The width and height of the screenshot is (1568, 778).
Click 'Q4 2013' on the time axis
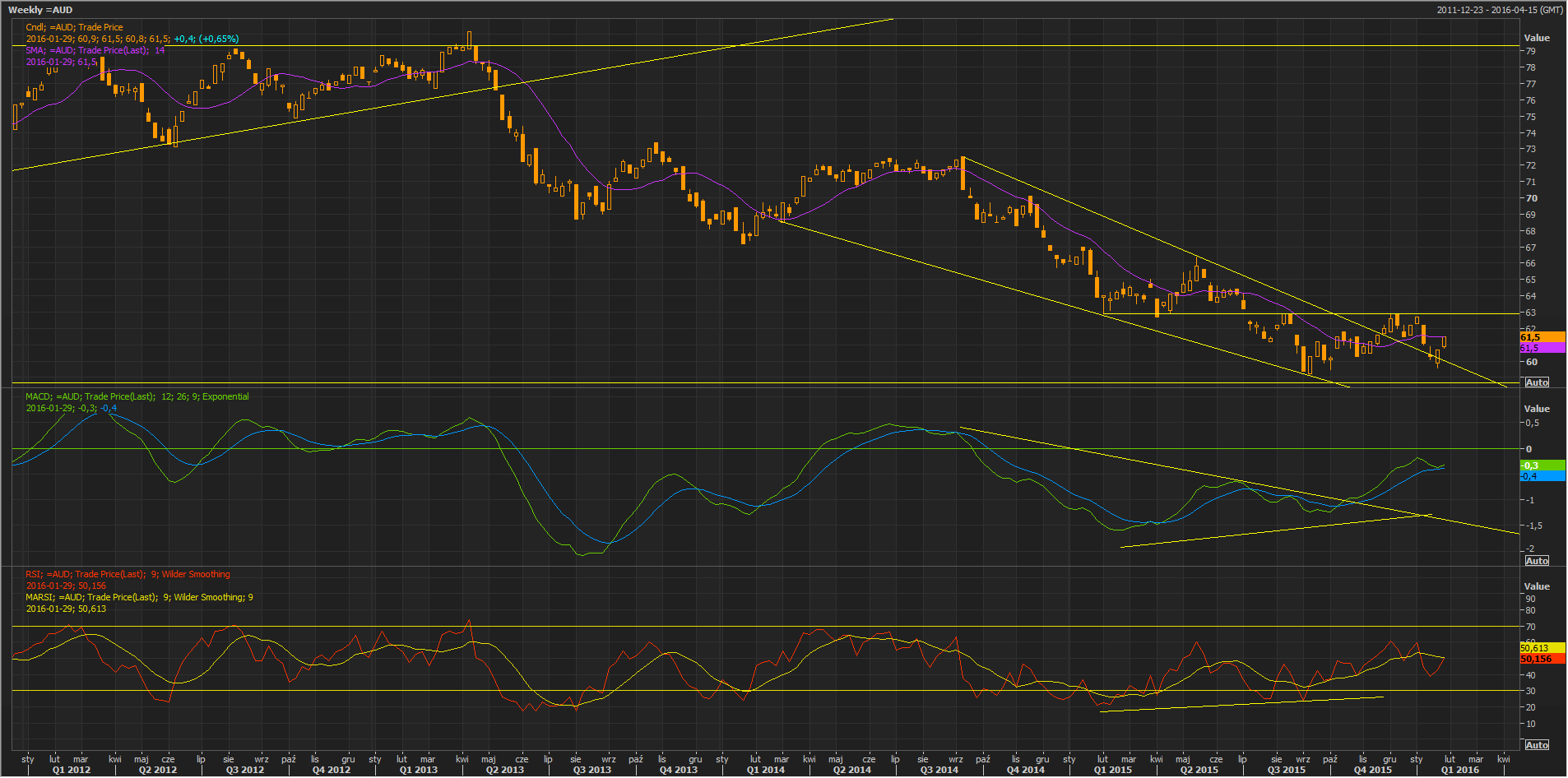coord(679,771)
